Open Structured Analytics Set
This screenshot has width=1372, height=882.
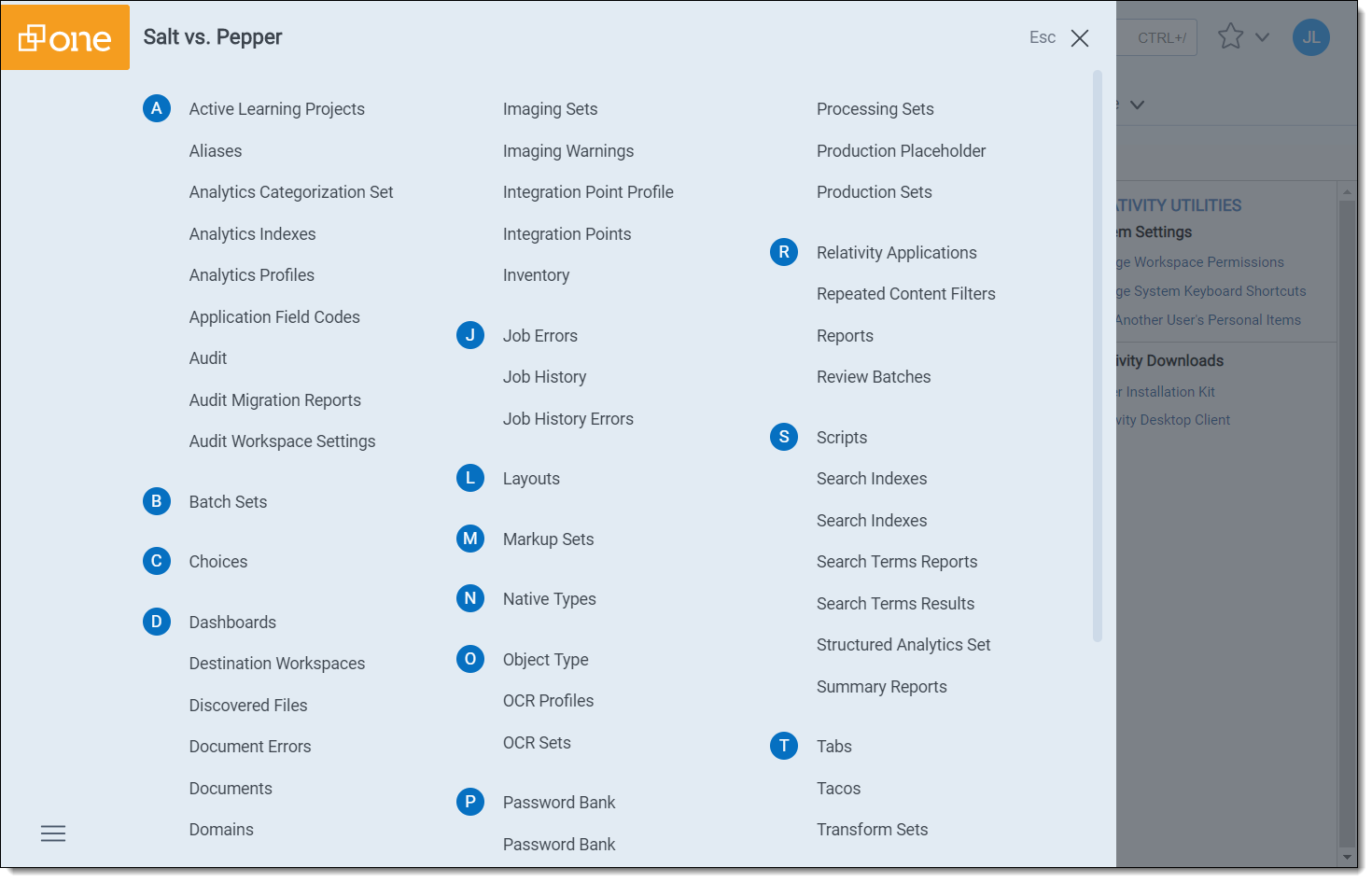pyautogui.click(x=903, y=645)
